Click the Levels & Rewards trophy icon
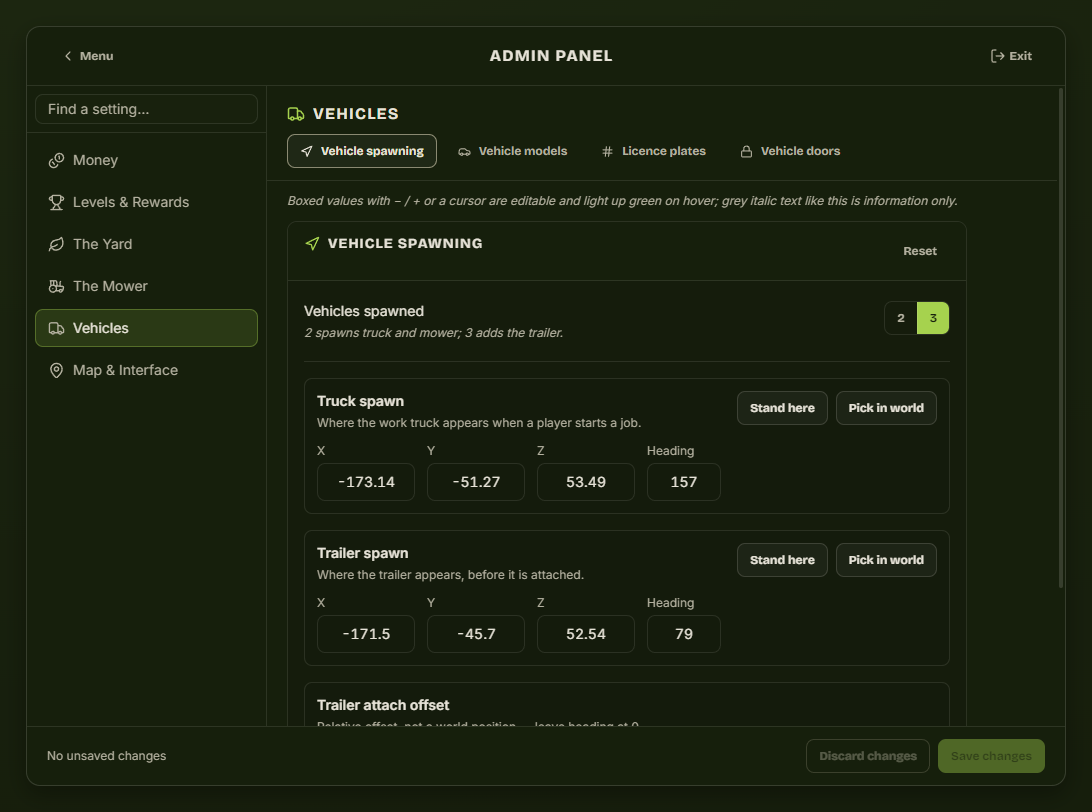Viewport: 1092px width, 812px height. [x=56, y=202]
